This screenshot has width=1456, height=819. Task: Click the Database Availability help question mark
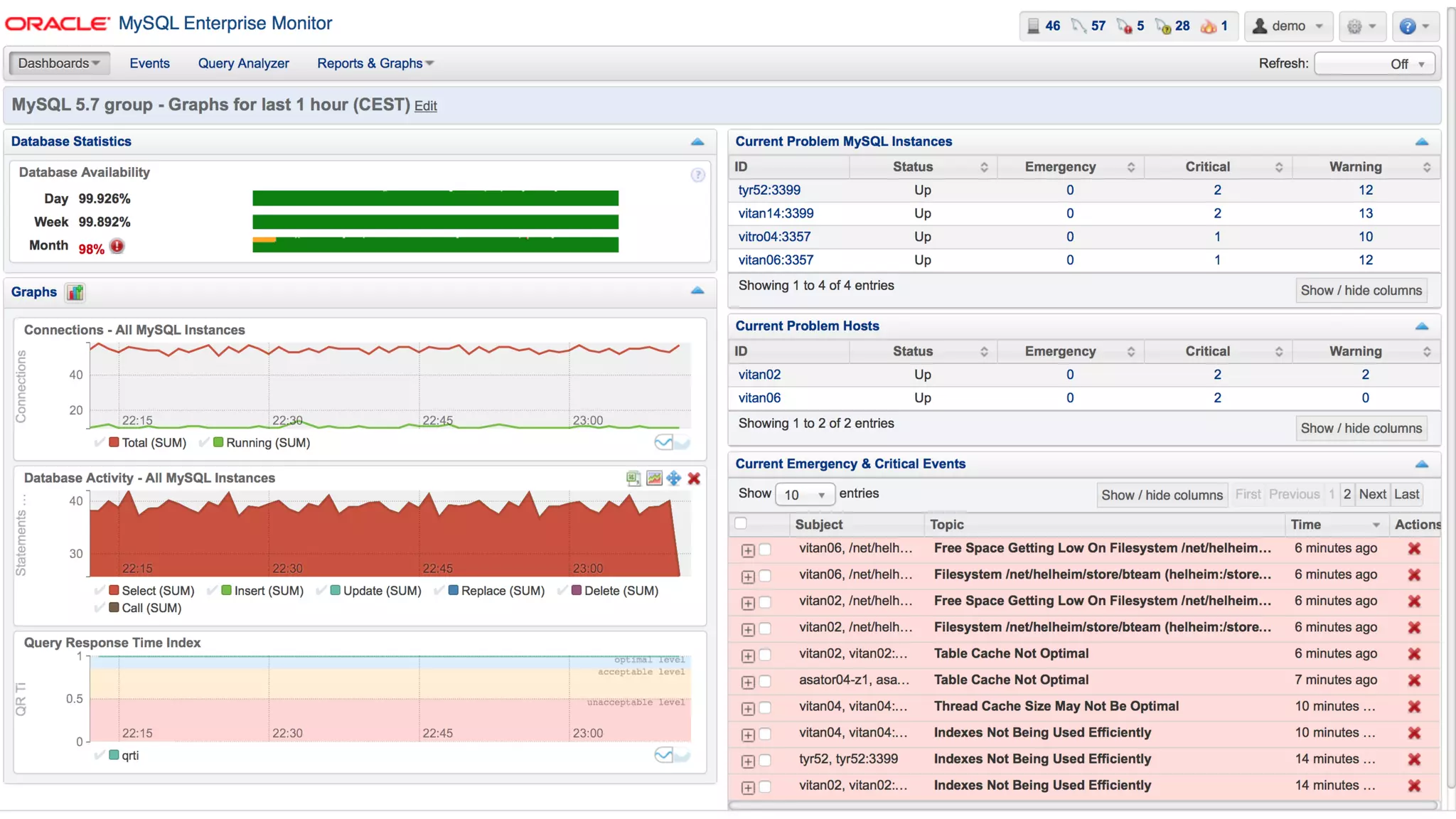pyautogui.click(x=697, y=175)
